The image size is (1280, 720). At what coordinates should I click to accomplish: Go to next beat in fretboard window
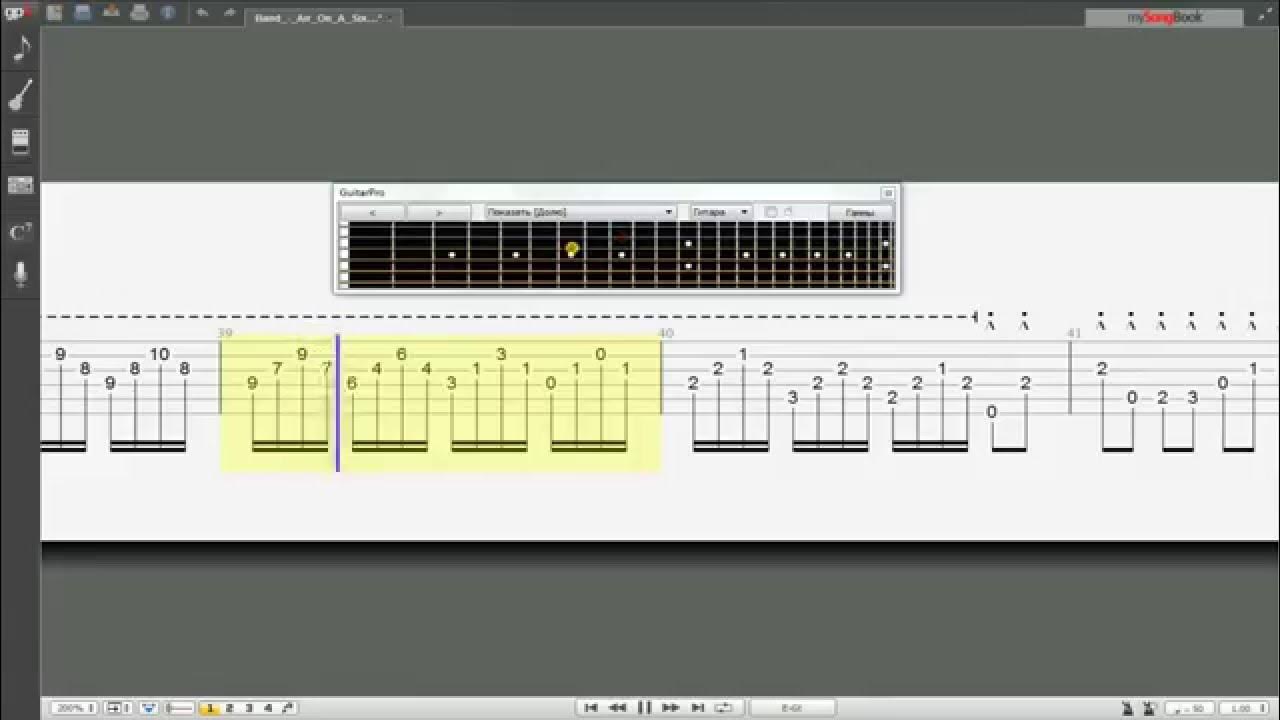(438, 213)
